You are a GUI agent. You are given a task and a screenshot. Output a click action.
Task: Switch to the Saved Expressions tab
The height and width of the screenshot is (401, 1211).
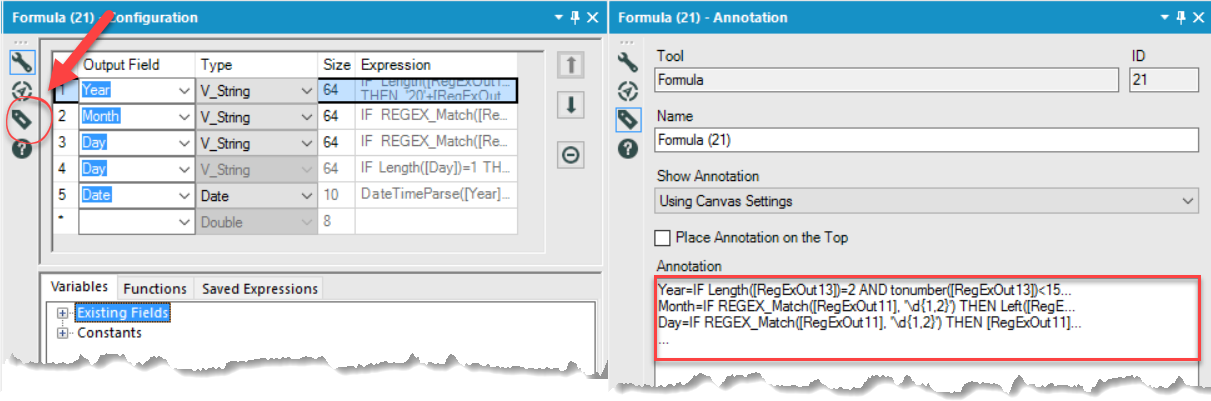(x=259, y=288)
